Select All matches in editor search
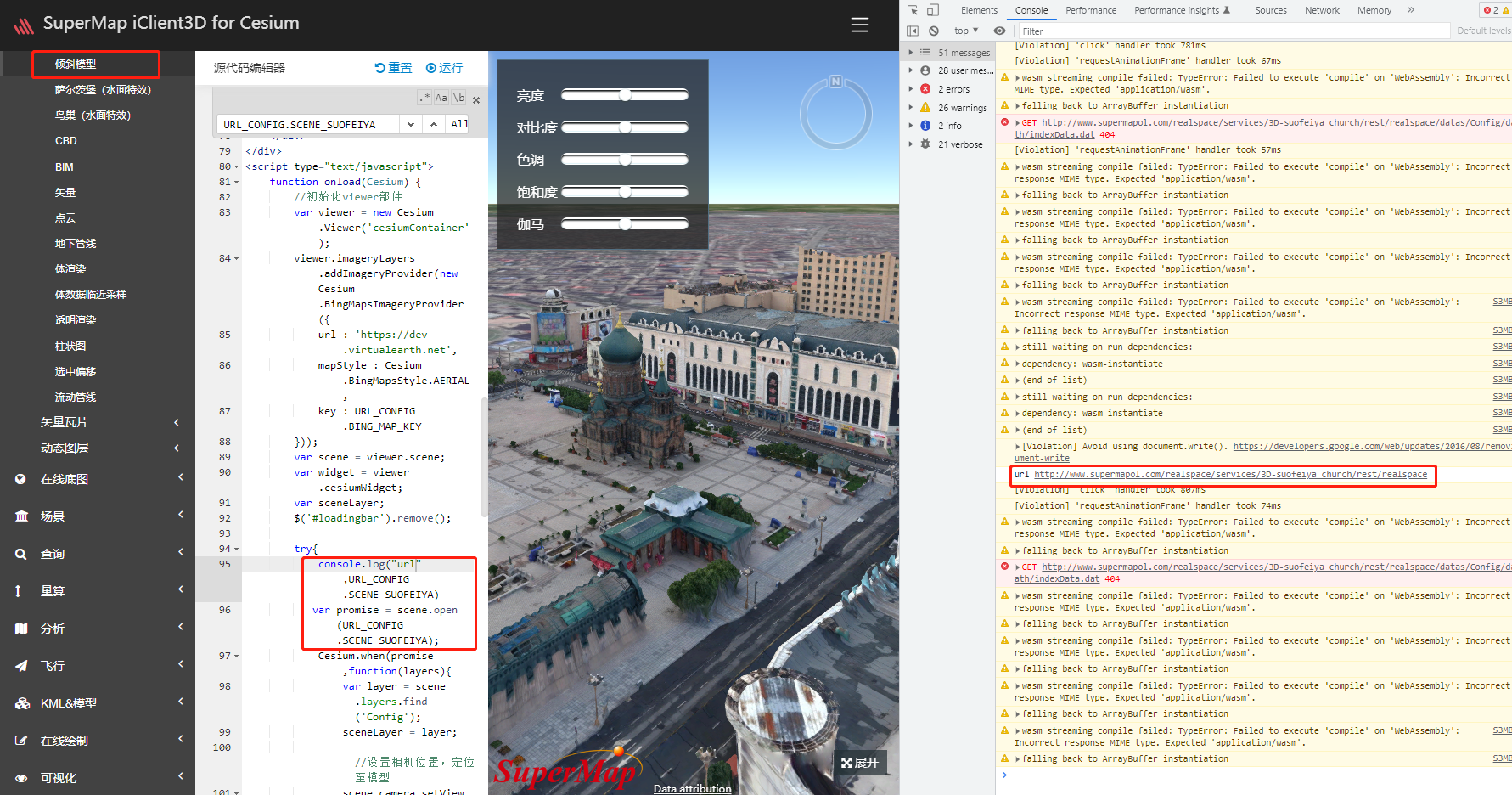1512x795 pixels. tap(459, 124)
